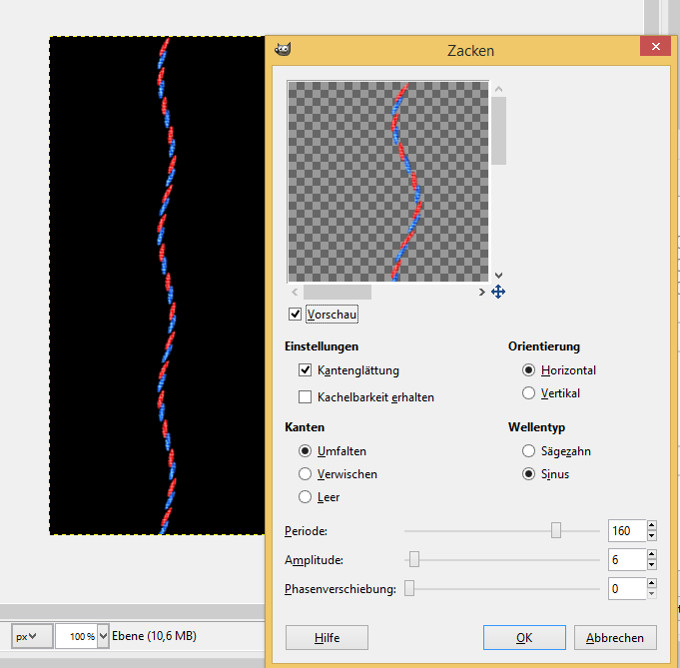Screen dimensions: 680x668
Task: Select Sägezahn wave type
Action: click(528, 451)
